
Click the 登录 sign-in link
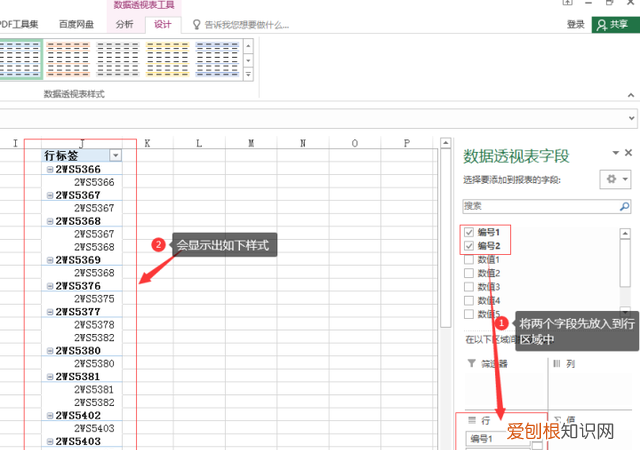tap(576, 24)
